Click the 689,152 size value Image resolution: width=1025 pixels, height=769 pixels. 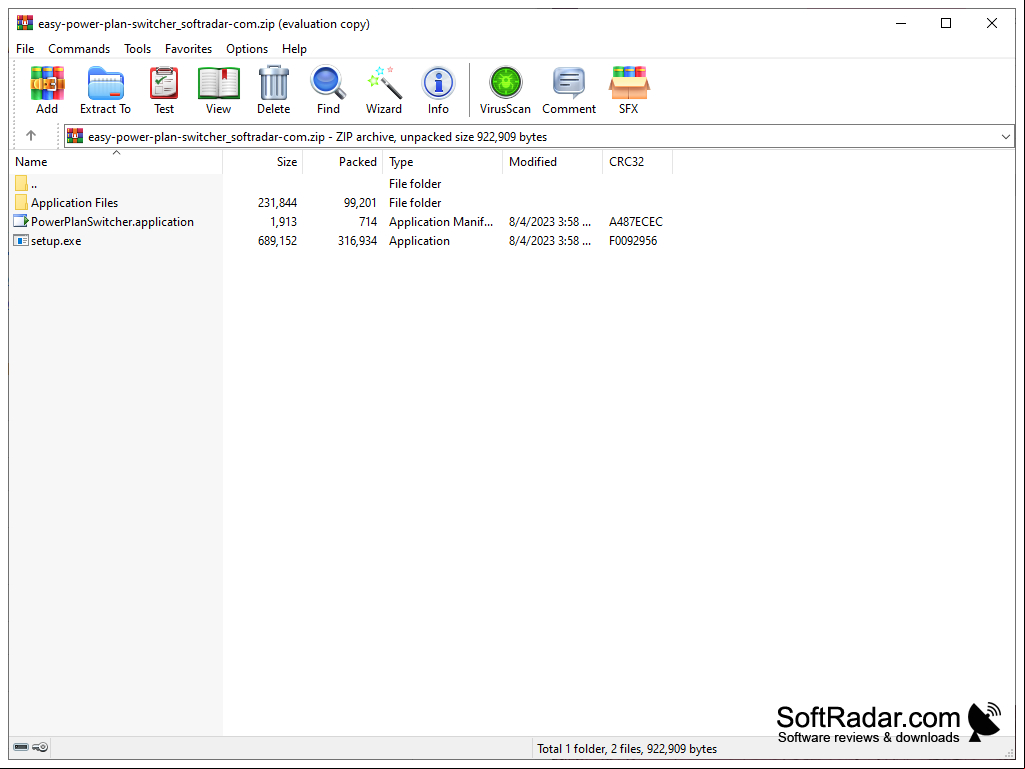(277, 241)
